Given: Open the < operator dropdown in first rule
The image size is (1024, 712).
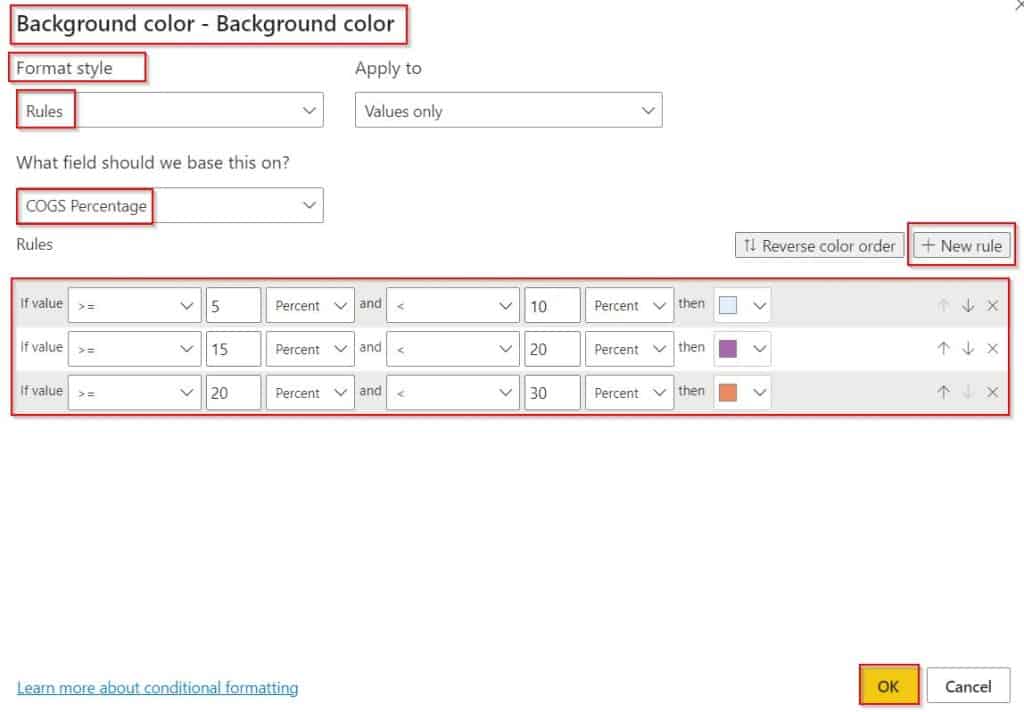Looking at the screenshot, I should [453, 305].
